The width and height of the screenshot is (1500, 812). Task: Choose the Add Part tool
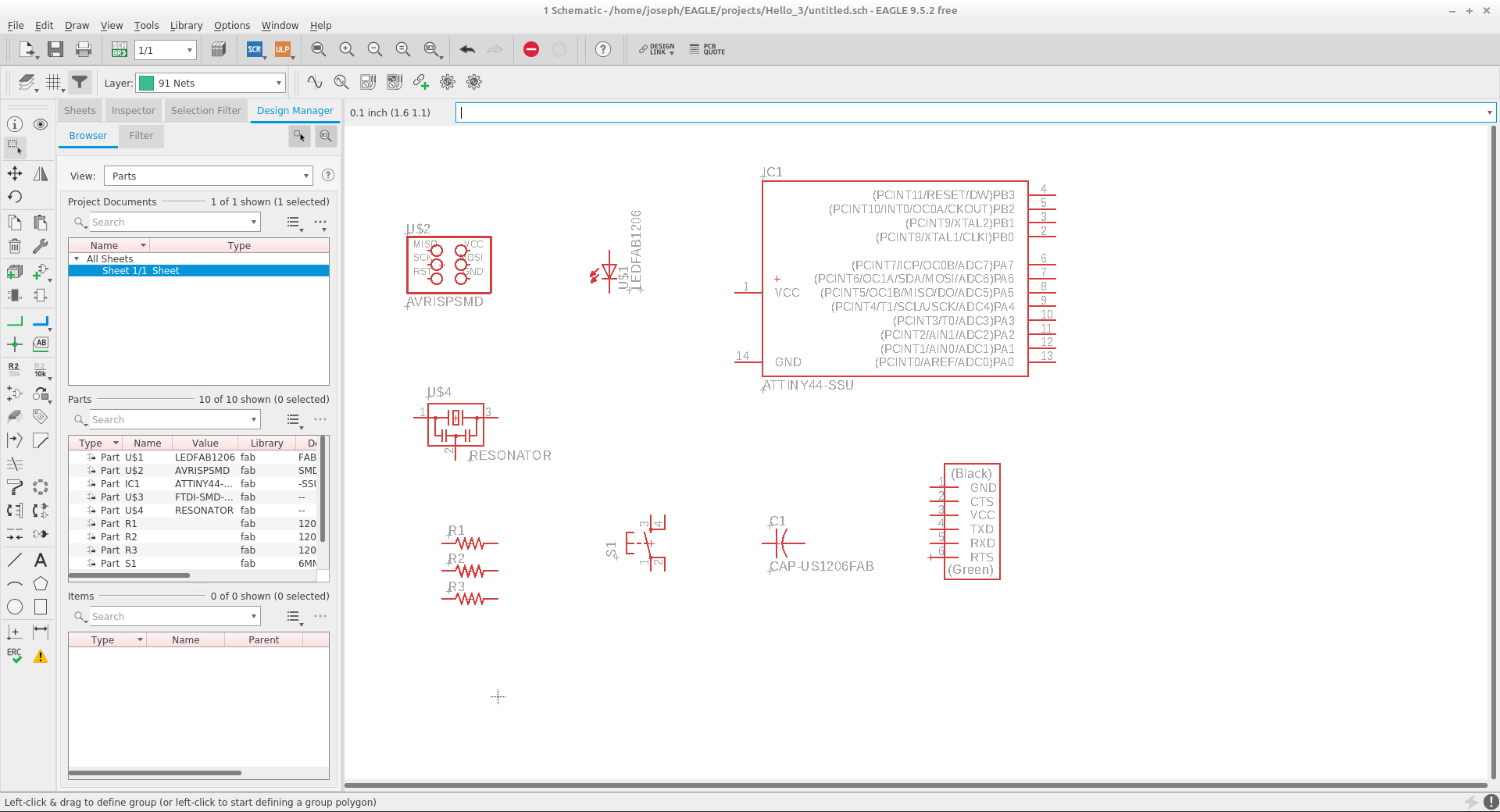tap(41, 272)
